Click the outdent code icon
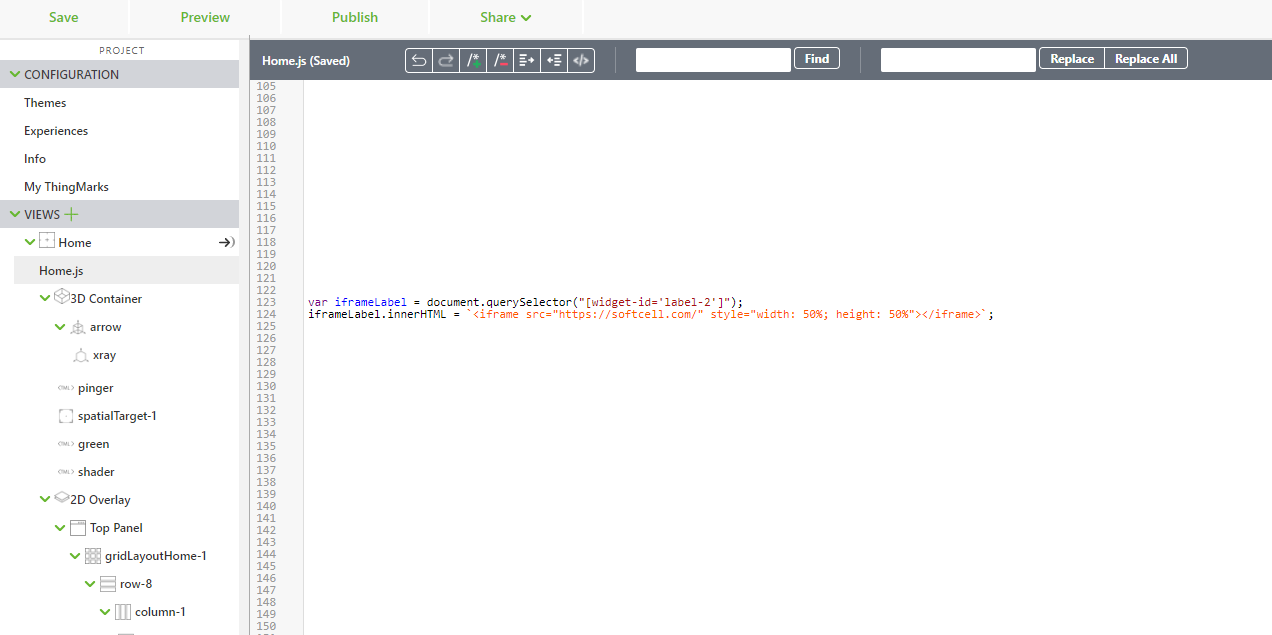 click(x=554, y=60)
